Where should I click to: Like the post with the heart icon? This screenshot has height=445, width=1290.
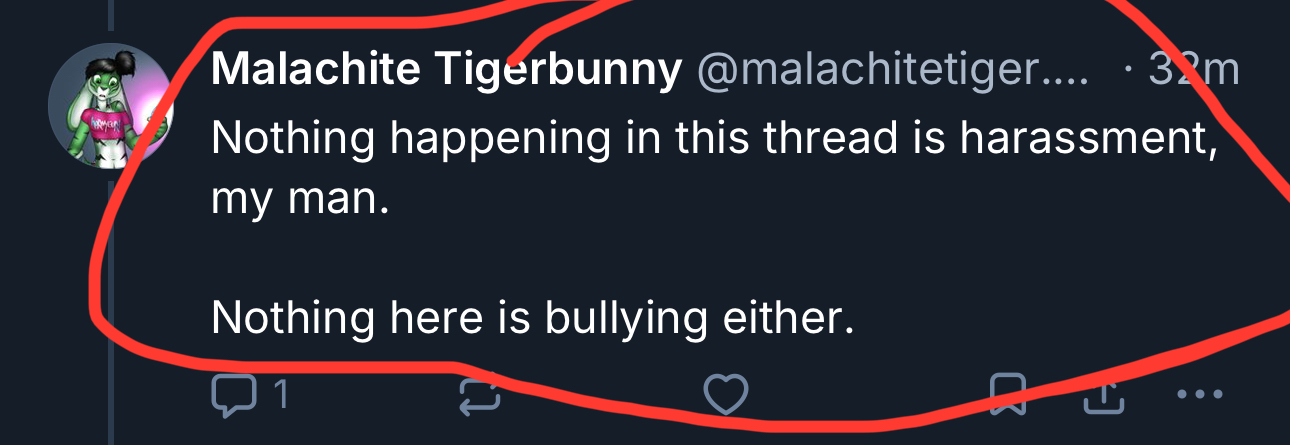coord(725,395)
